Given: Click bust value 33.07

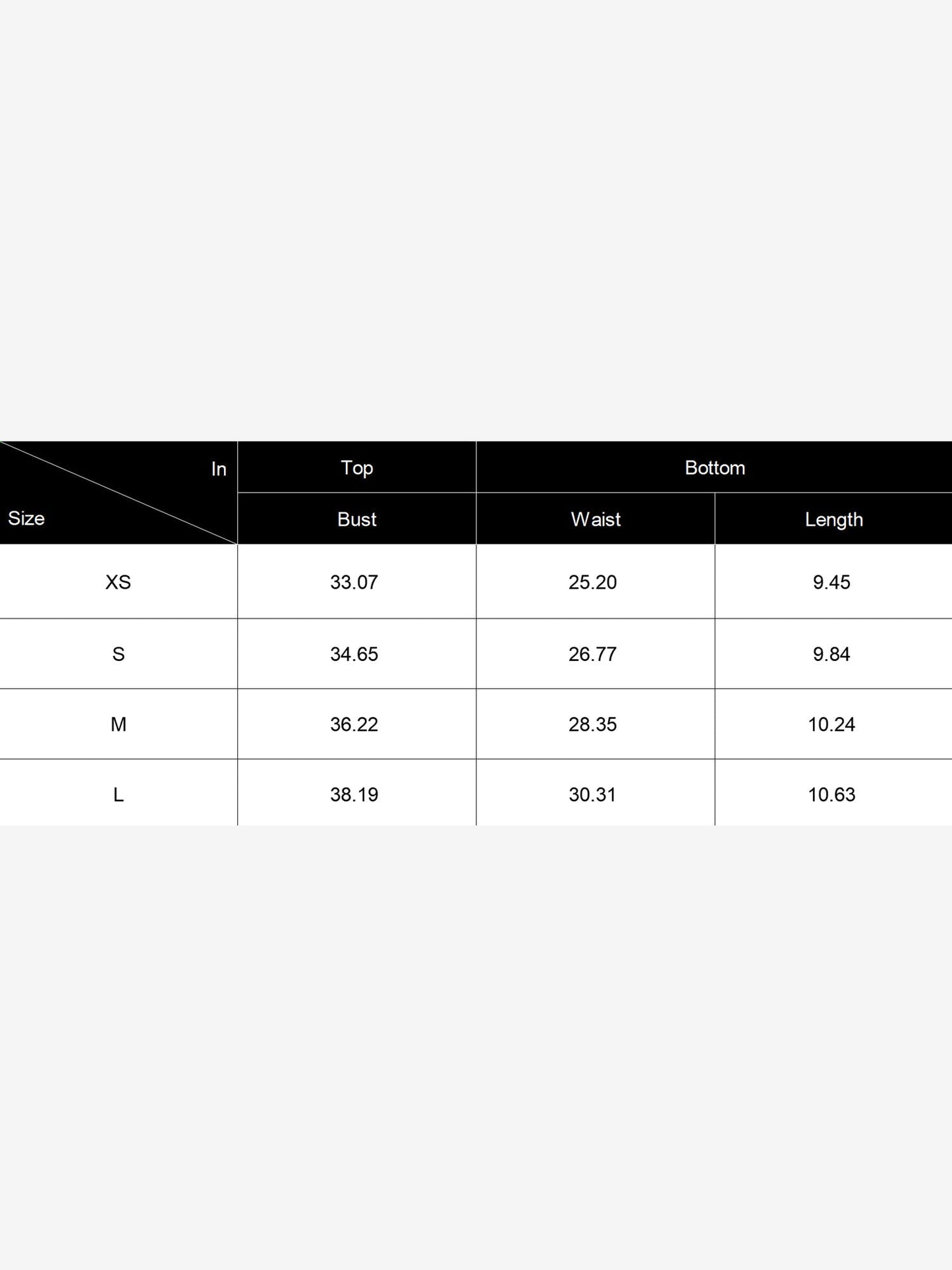Looking at the screenshot, I should click(354, 582).
